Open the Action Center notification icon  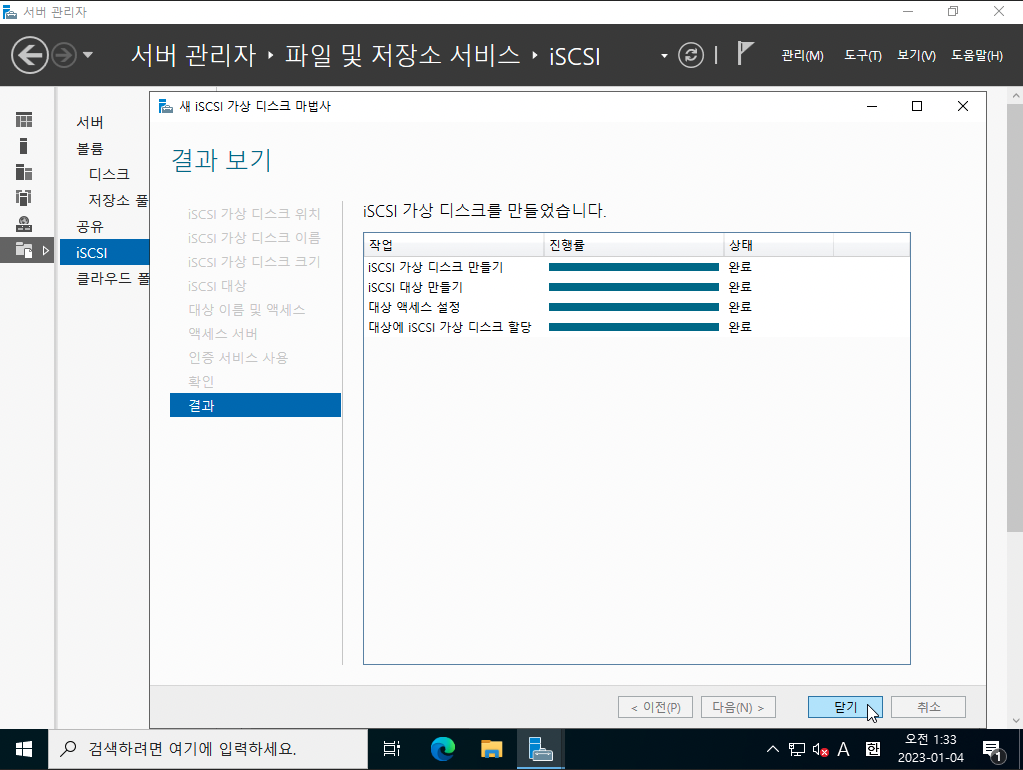pos(993,750)
